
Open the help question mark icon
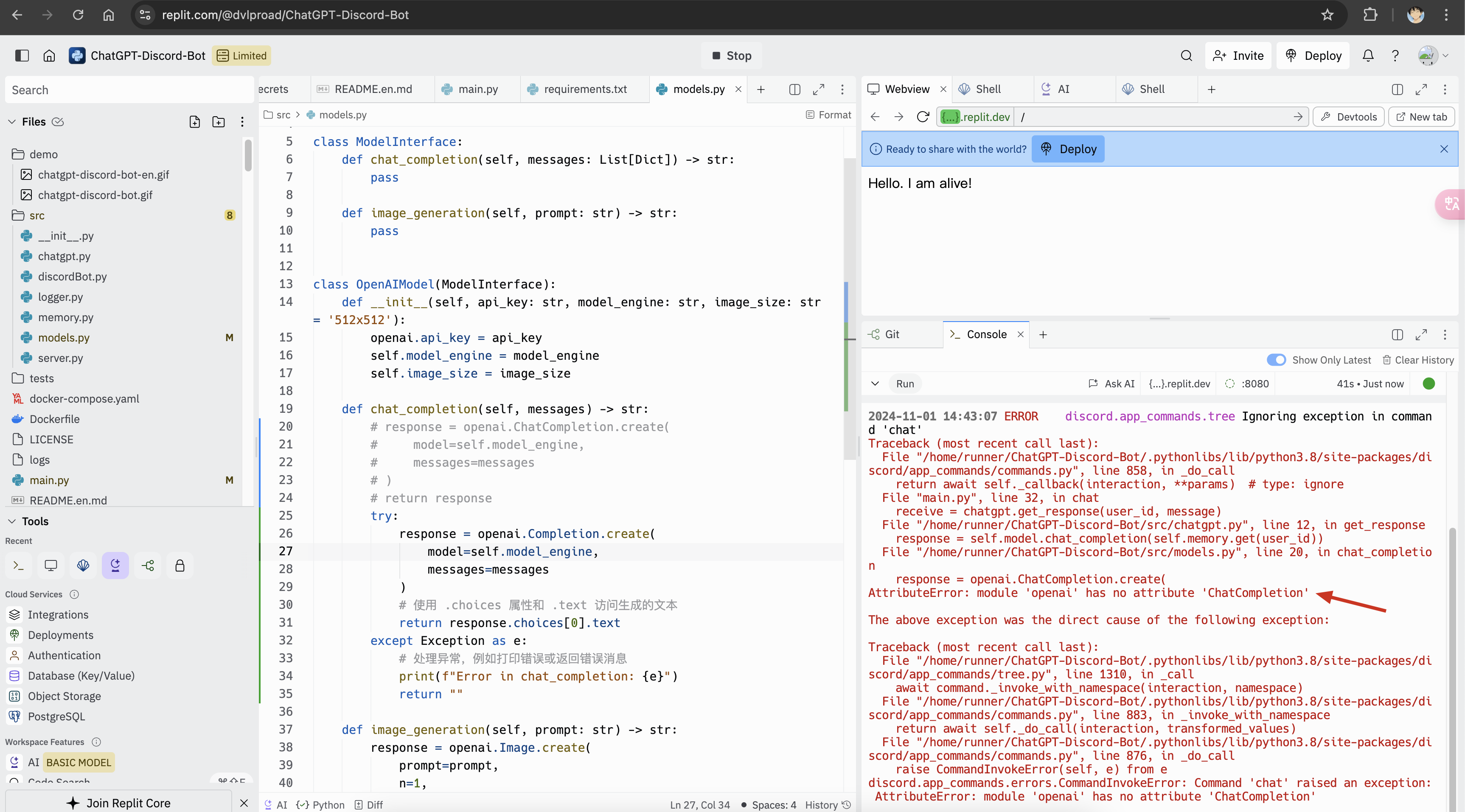(x=1395, y=55)
